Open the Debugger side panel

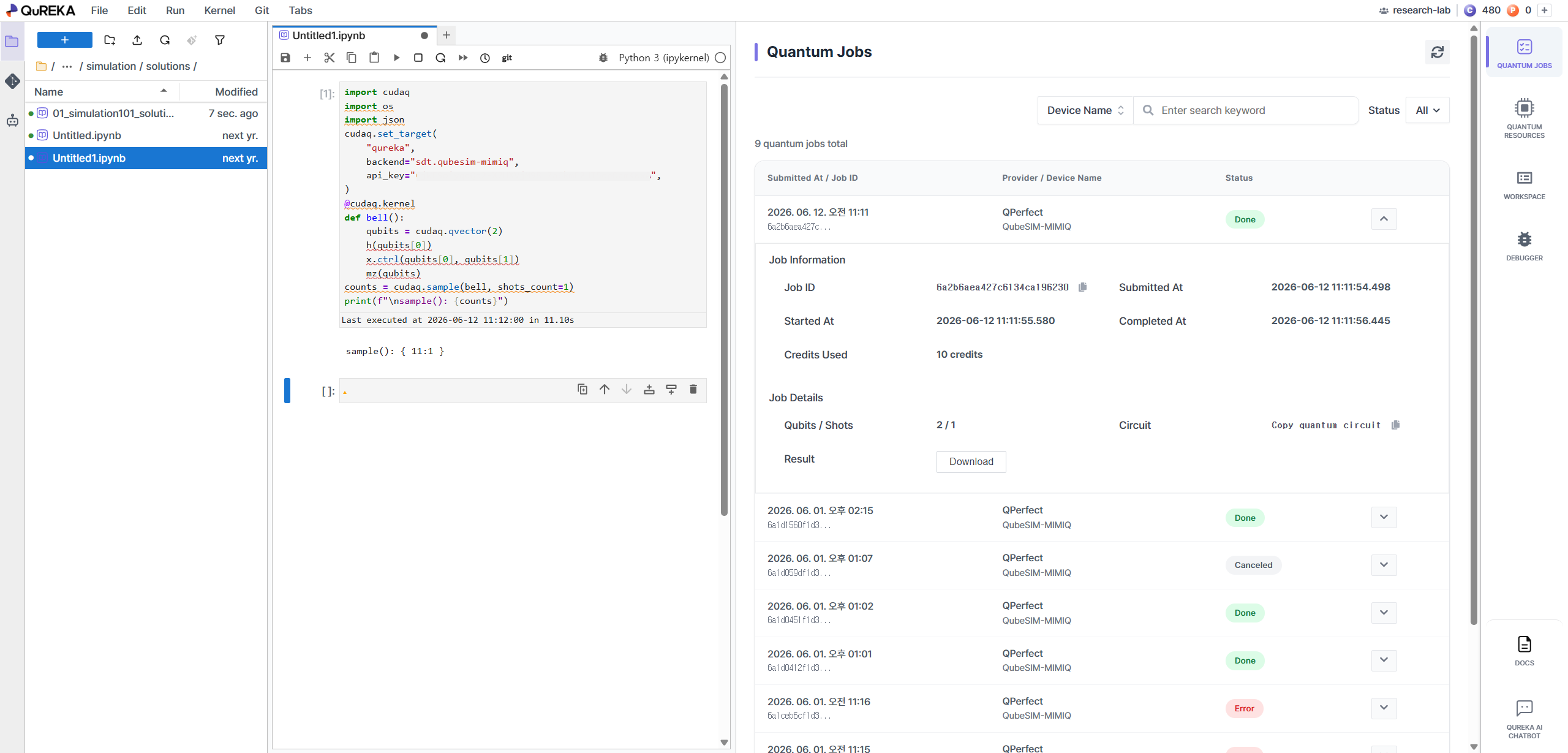1525,246
